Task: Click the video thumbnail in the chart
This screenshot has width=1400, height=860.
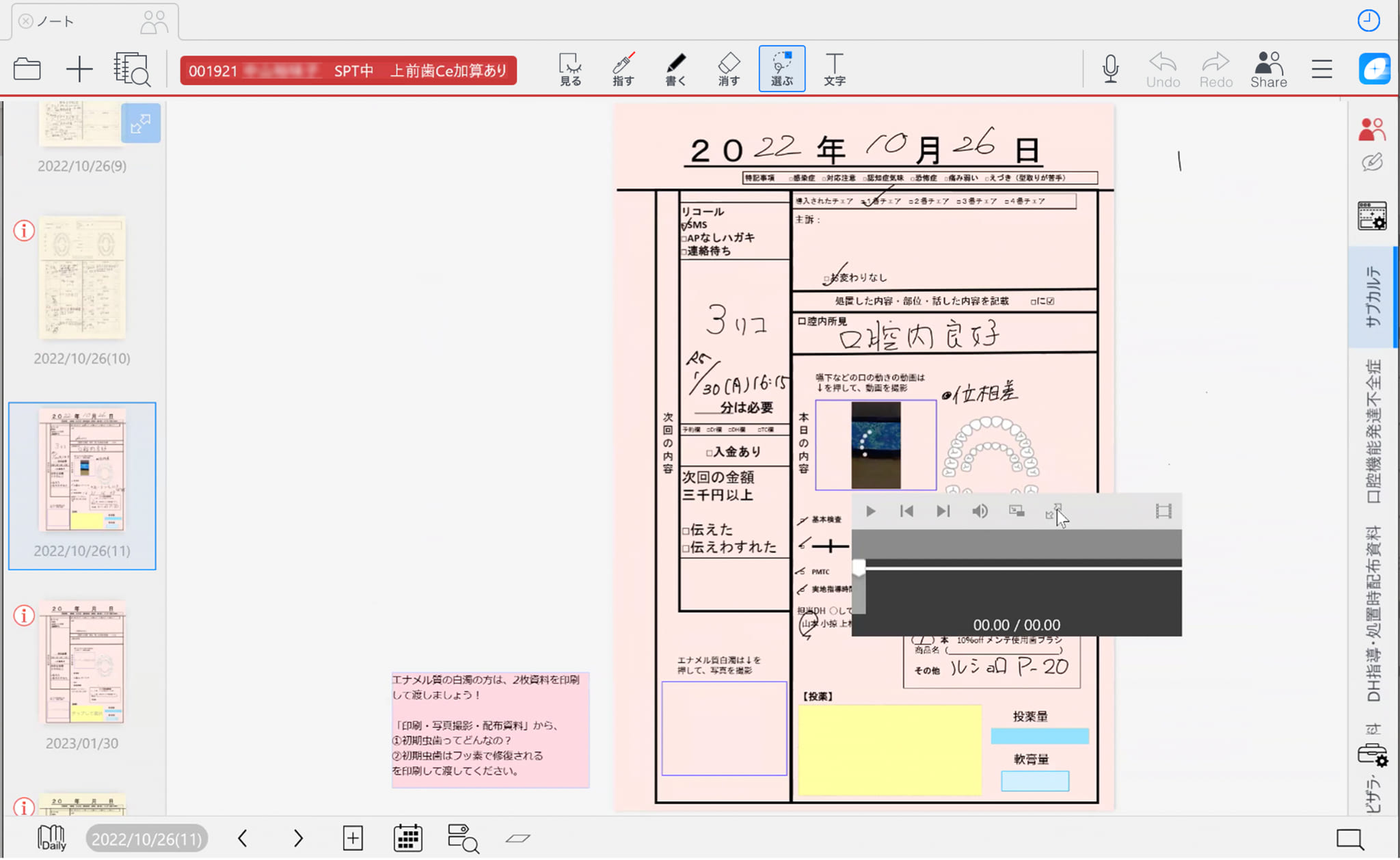Action: point(876,445)
